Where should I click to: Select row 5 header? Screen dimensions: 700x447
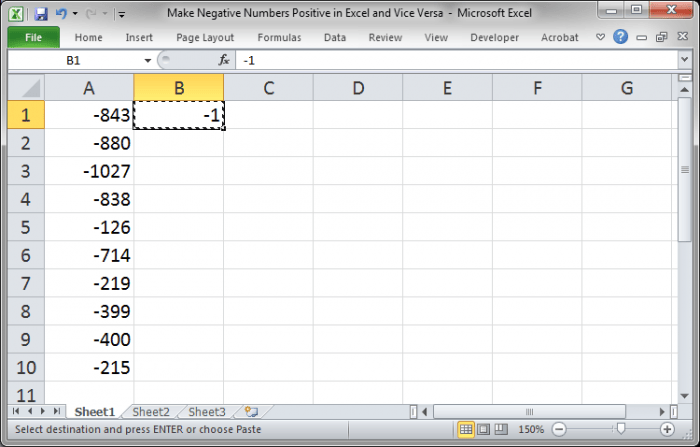(26, 227)
